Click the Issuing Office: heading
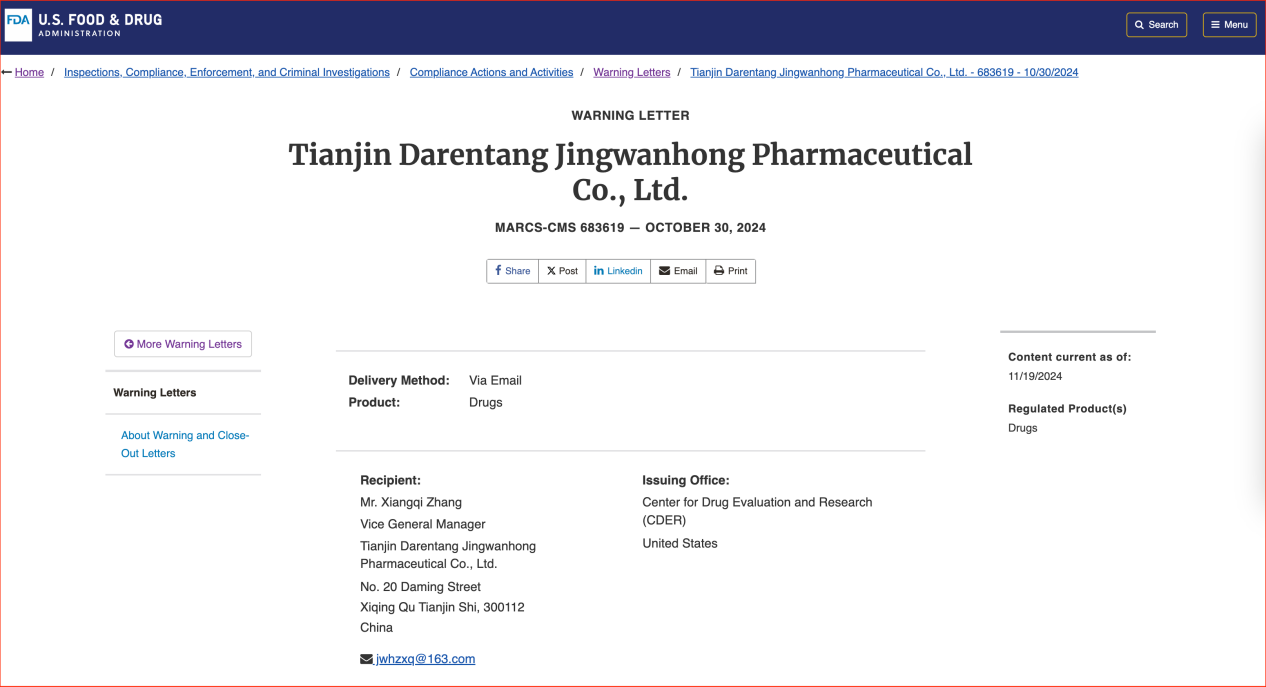This screenshot has height=687, width=1266. tap(686, 480)
